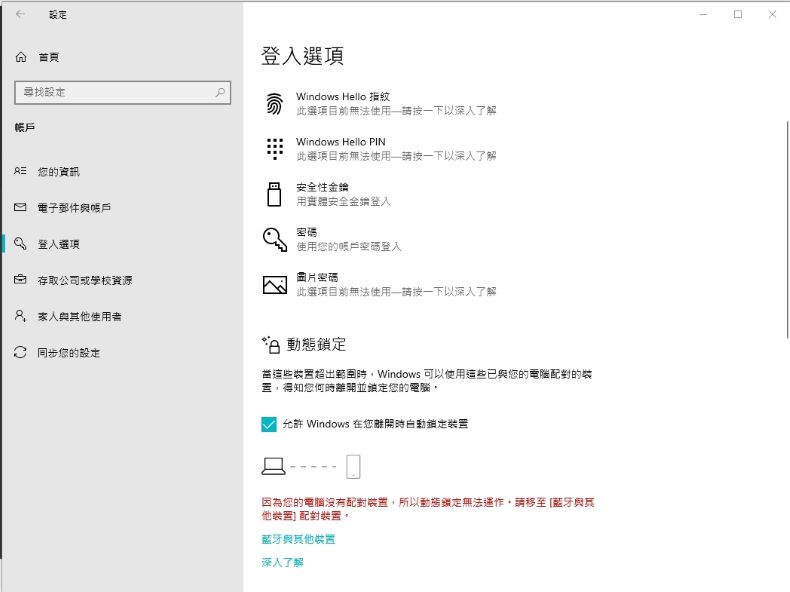Viewport: 790px width, 592px height.
Task: Click the magnifier icon in search box
Action: 220,92
